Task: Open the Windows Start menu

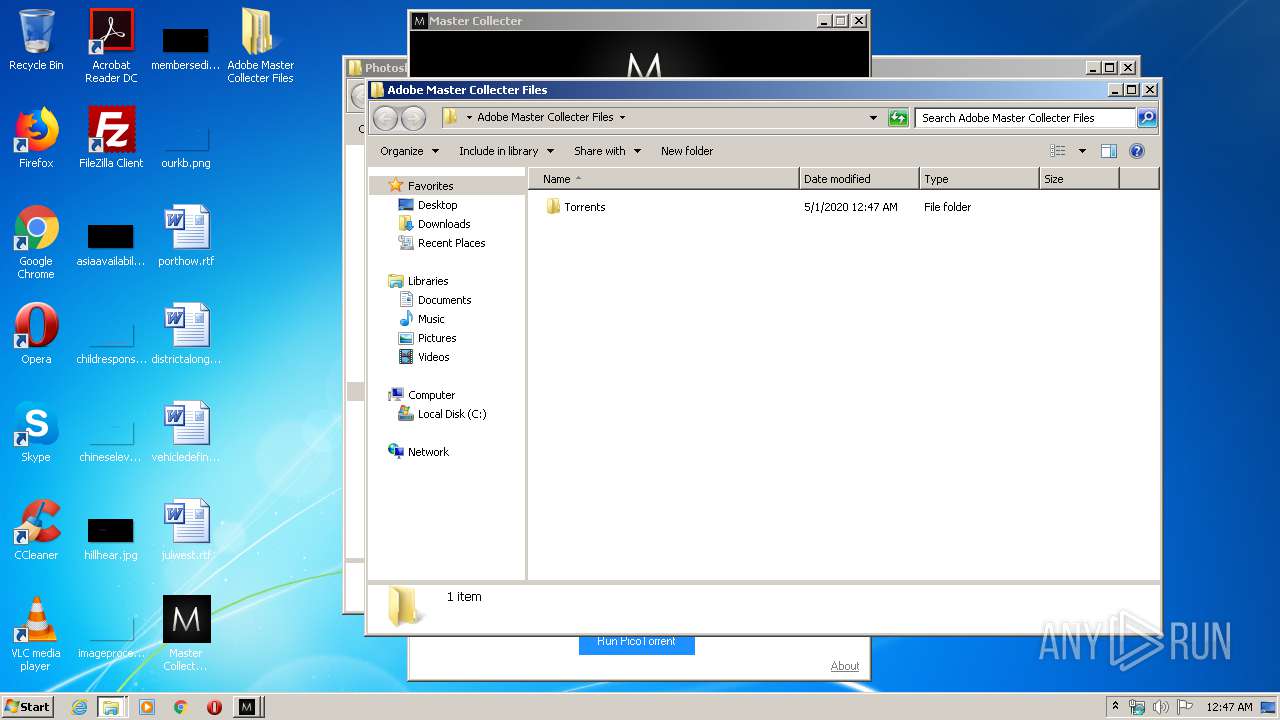Action: 27,706
